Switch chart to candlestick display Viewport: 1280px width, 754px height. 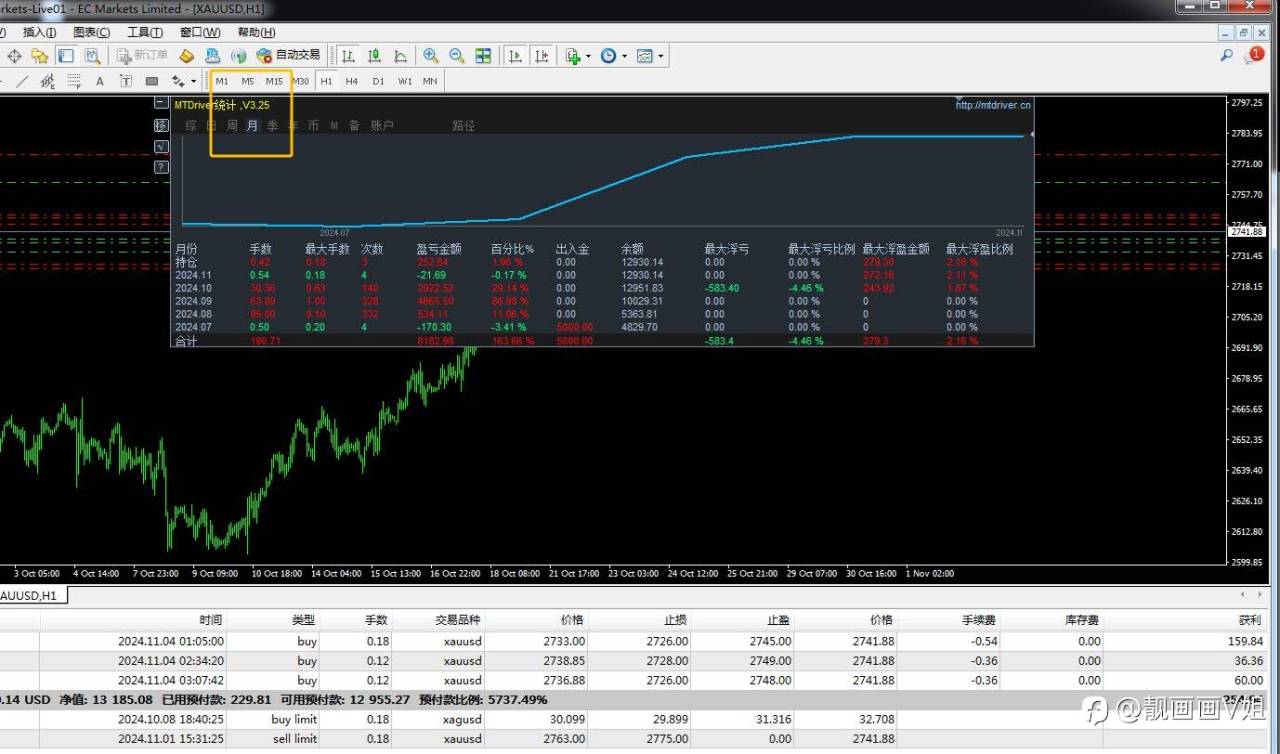click(x=374, y=56)
